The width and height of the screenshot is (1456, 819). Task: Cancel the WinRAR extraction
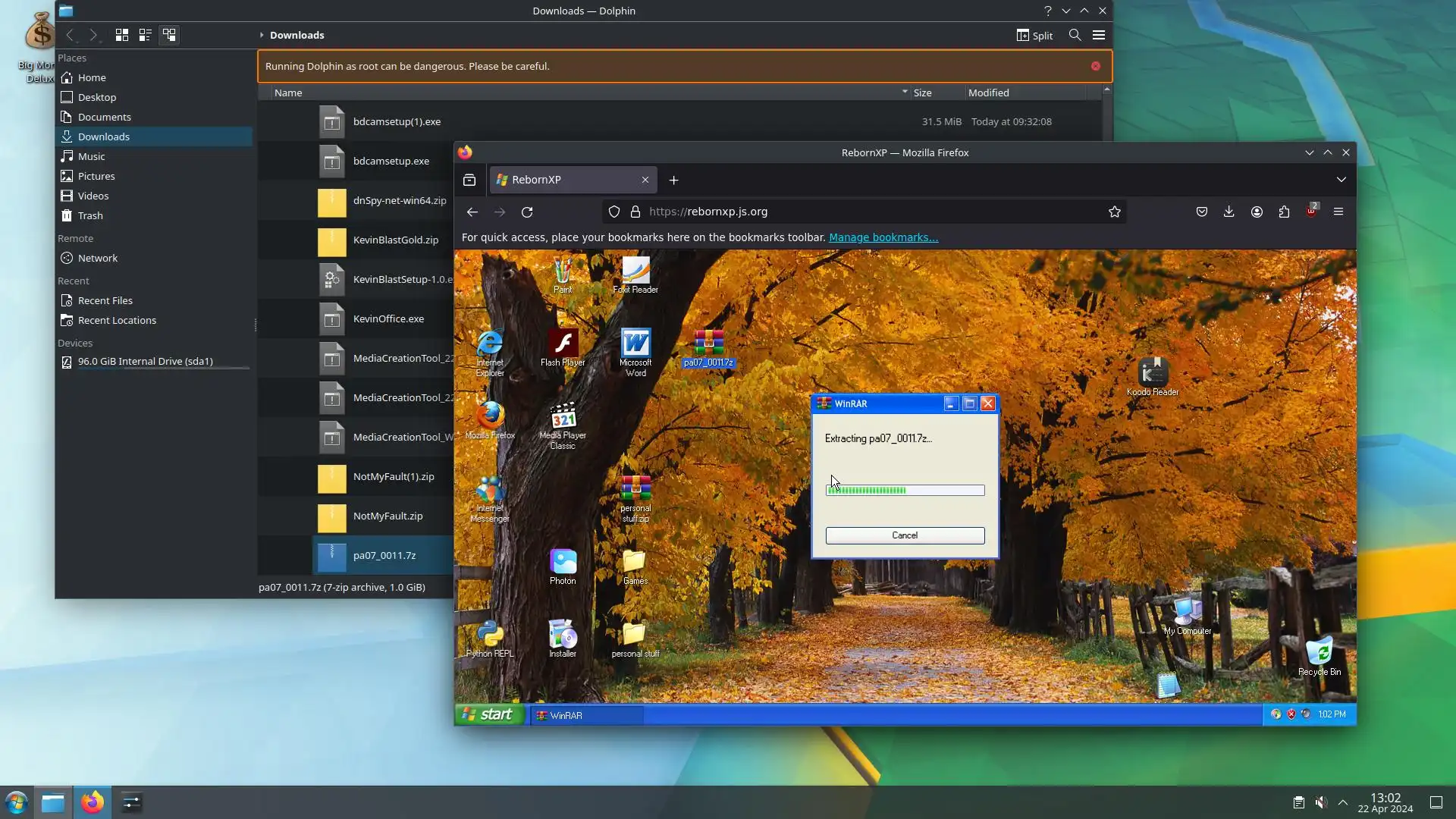click(x=905, y=535)
